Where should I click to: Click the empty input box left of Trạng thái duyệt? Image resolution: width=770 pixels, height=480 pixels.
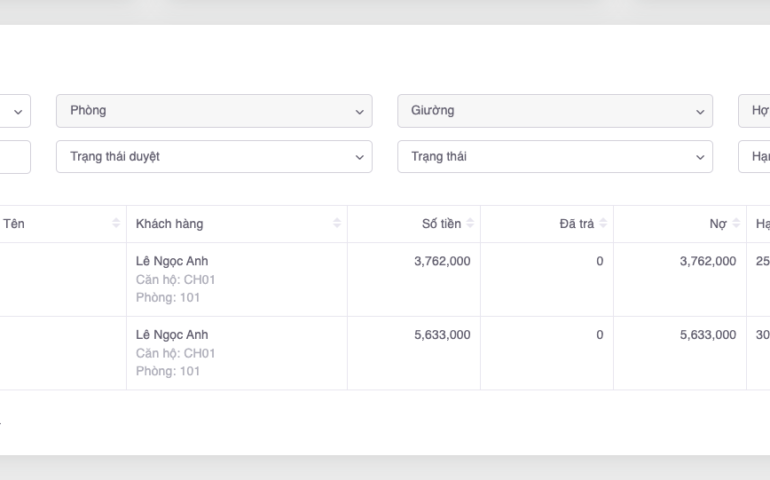pos(14,157)
